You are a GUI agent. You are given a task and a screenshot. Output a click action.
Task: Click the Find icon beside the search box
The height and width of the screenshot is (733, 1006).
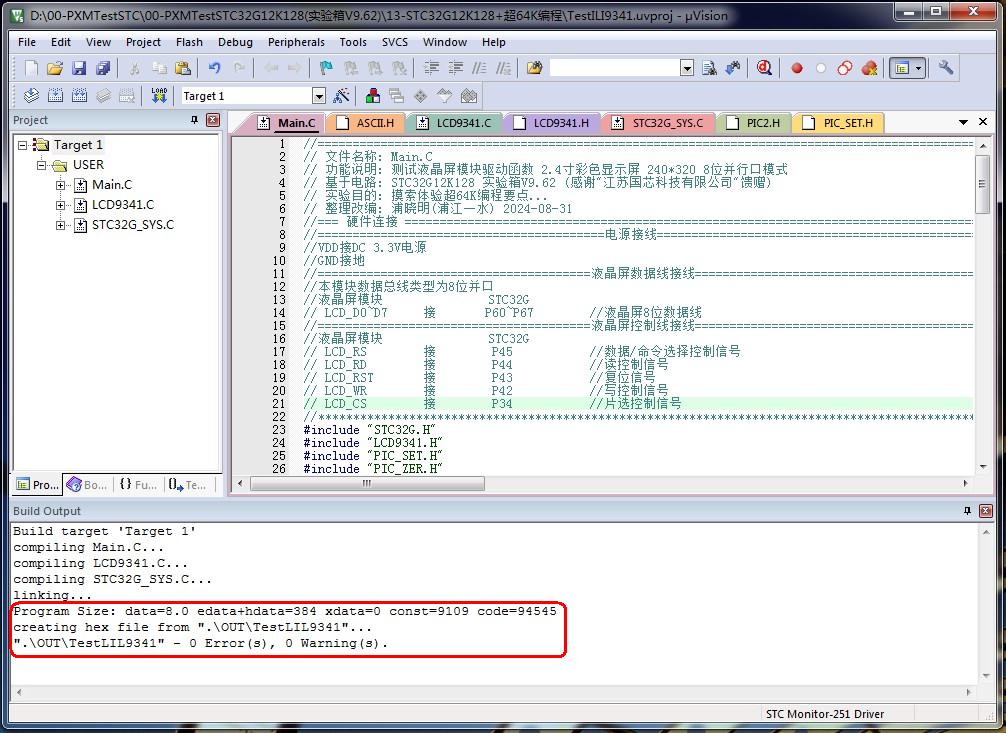coord(709,68)
